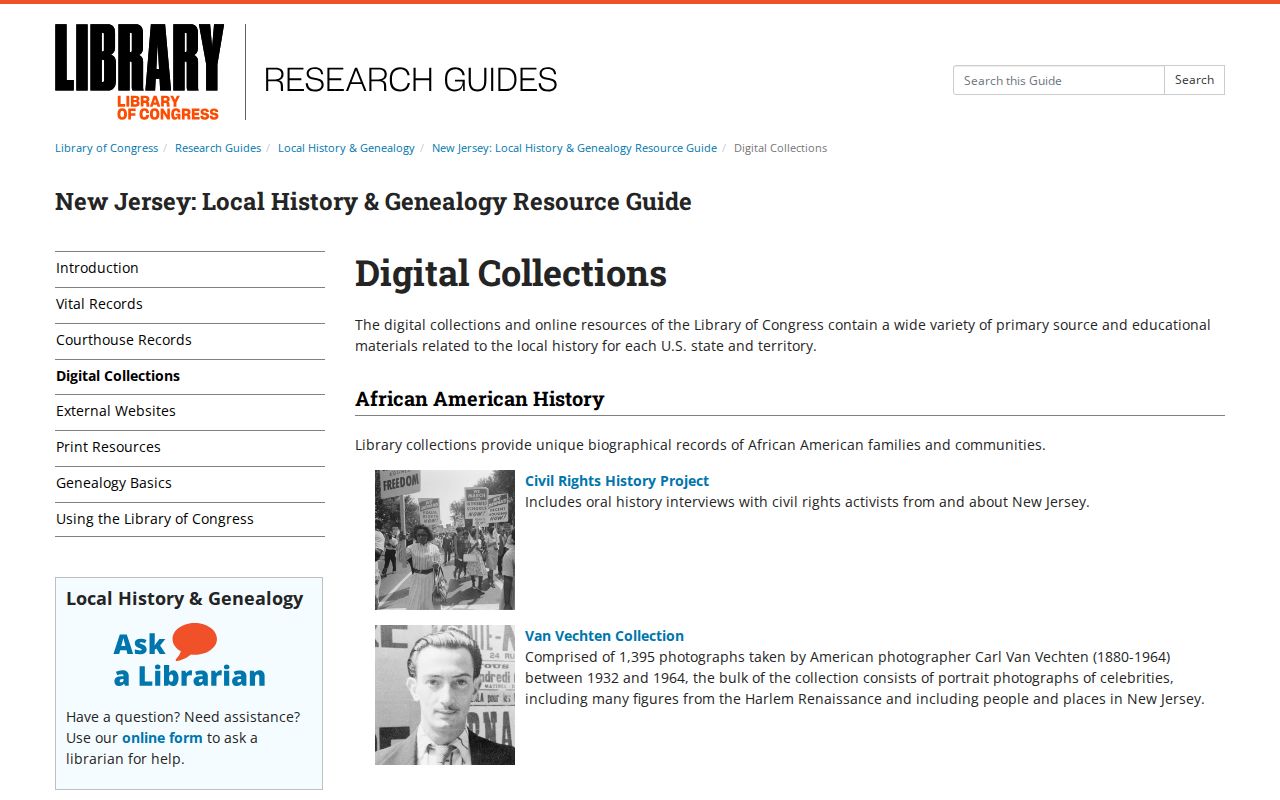The height and width of the screenshot is (800, 1280).
Task: Click the Digital Collections page heading
Action: tap(511, 274)
